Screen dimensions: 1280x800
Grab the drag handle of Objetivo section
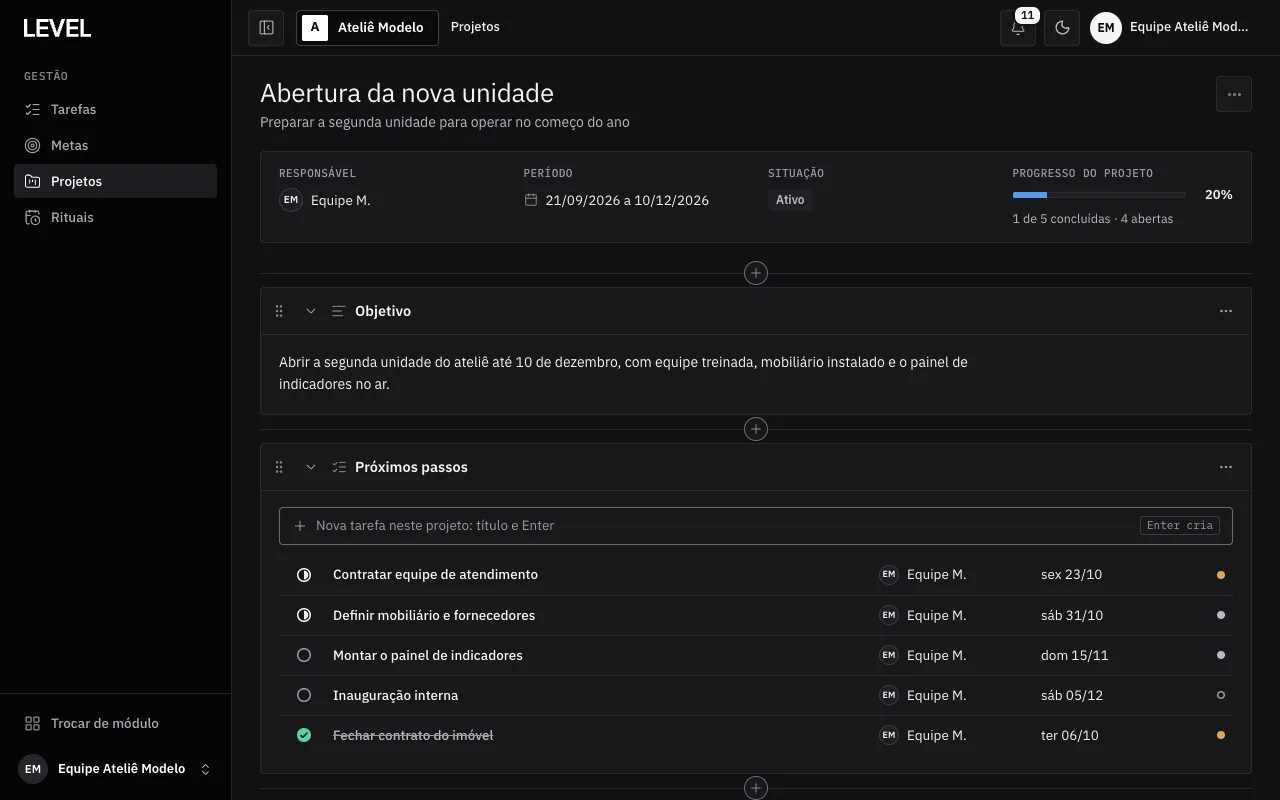click(279, 311)
